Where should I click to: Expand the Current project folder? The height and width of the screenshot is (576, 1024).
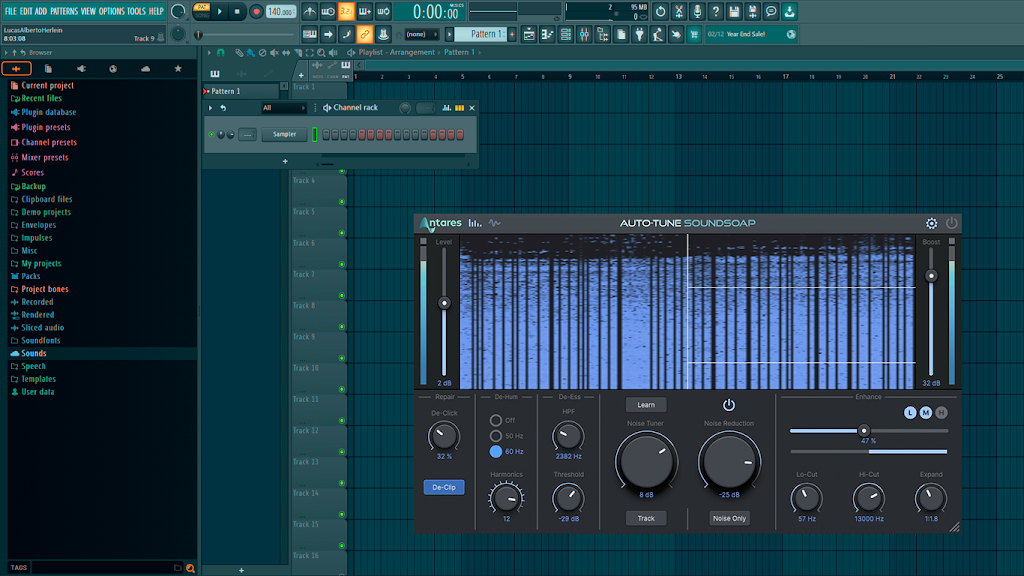point(47,86)
